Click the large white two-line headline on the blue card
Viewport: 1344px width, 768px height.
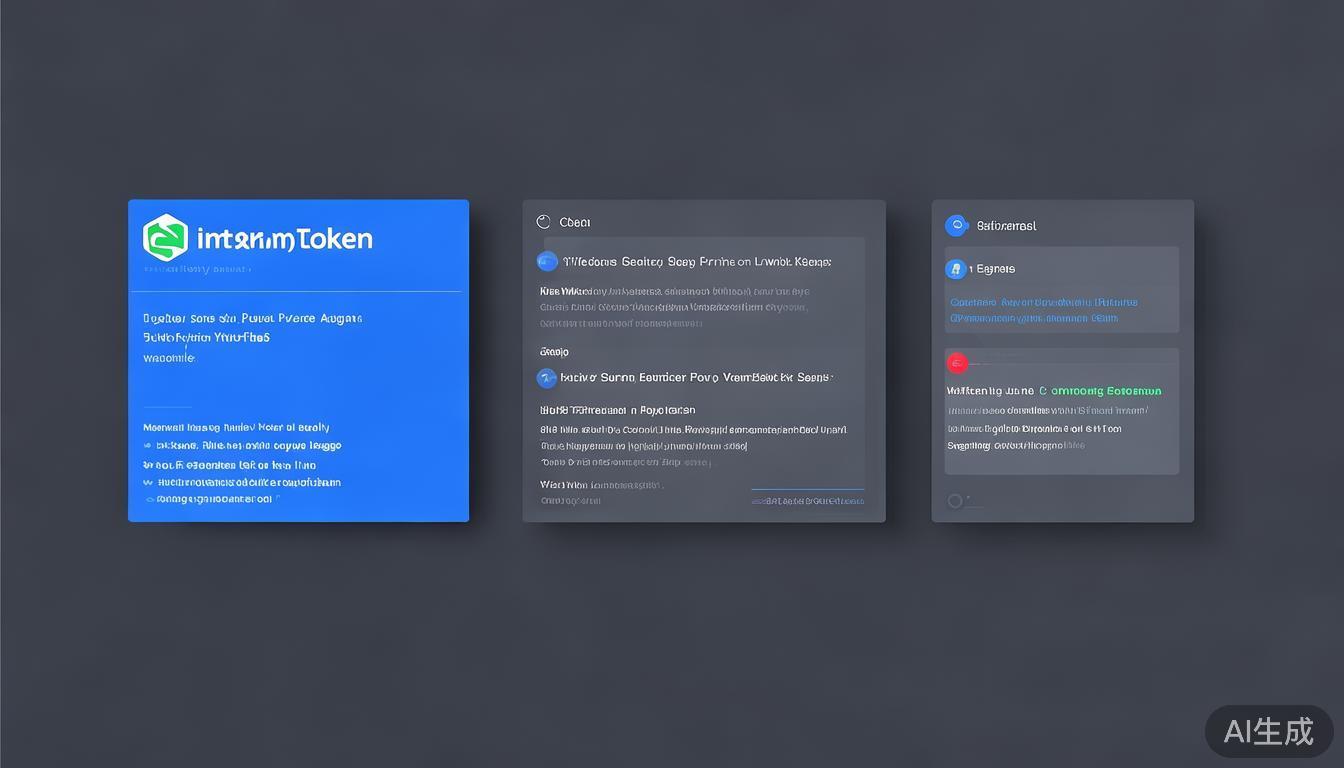(250, 328)
